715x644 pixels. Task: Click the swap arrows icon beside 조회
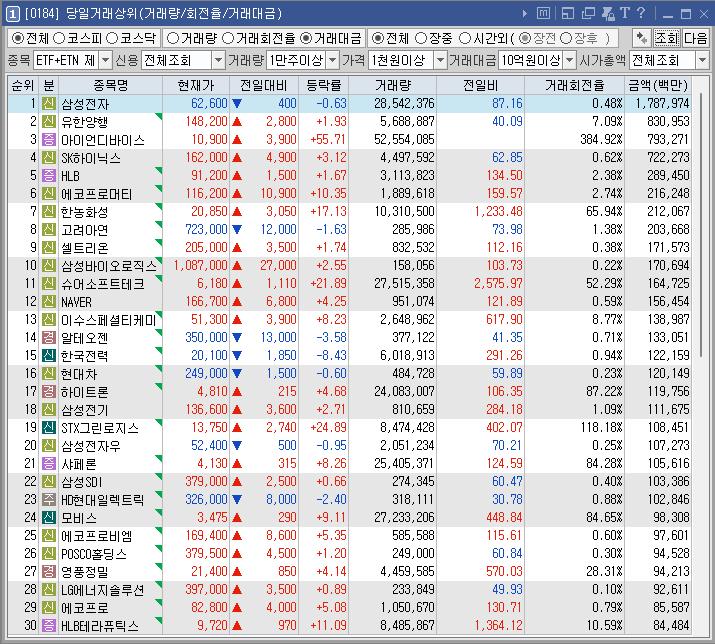click(x=641, y=38)
